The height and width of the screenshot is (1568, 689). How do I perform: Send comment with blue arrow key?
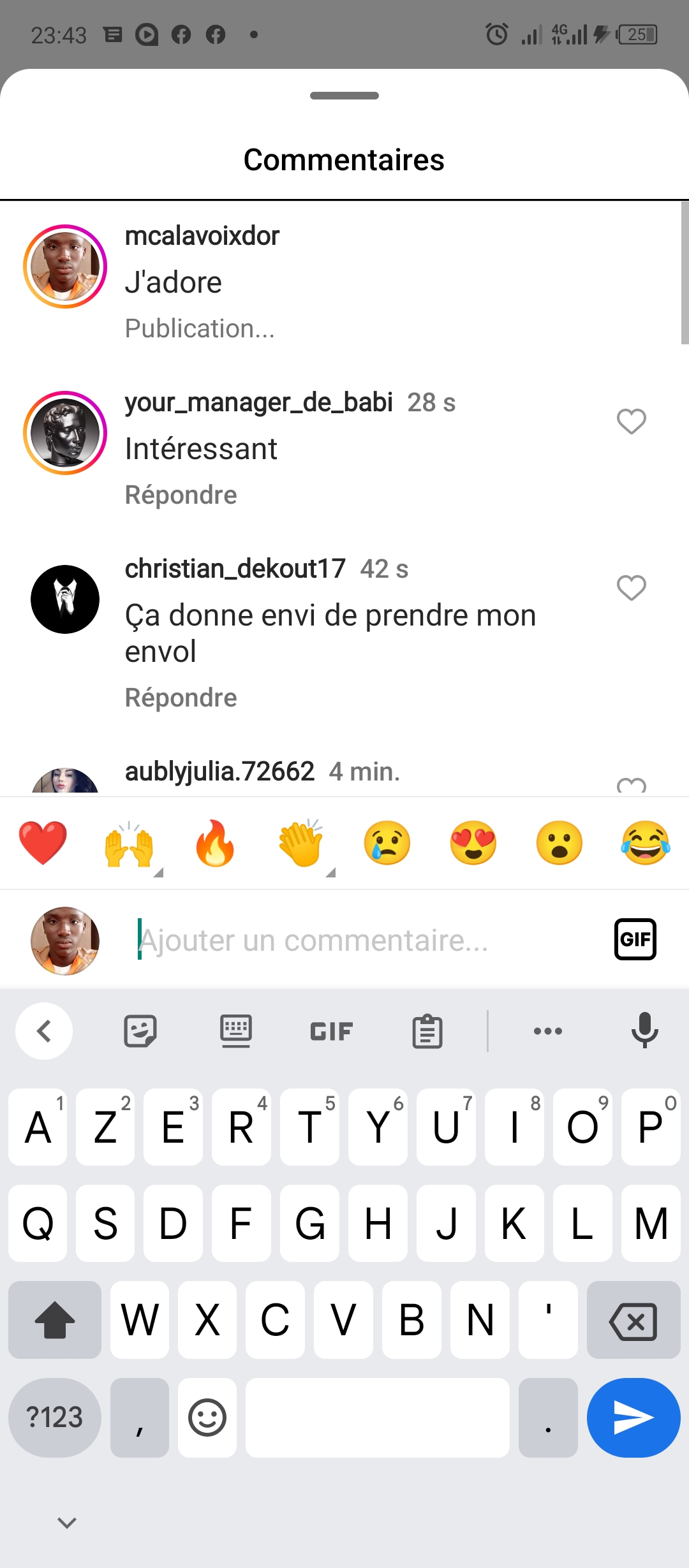[633, 1418]
